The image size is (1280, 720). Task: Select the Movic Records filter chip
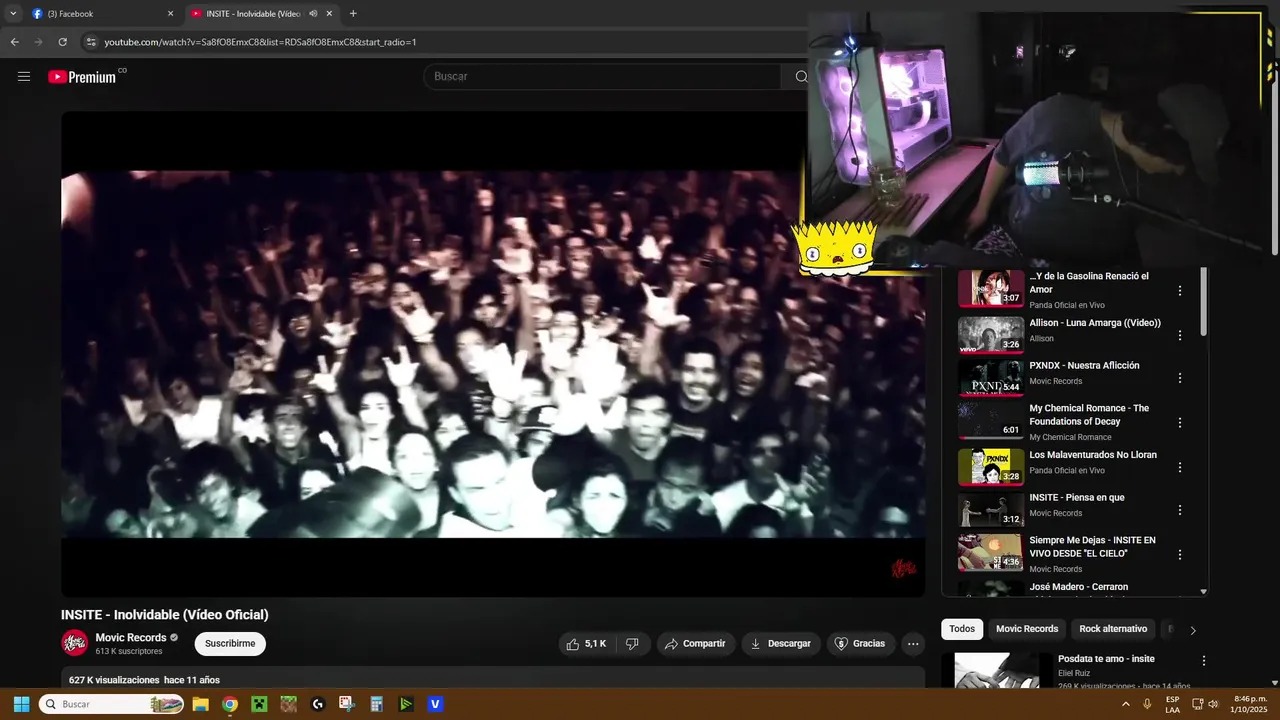[x=1027, y=629]
